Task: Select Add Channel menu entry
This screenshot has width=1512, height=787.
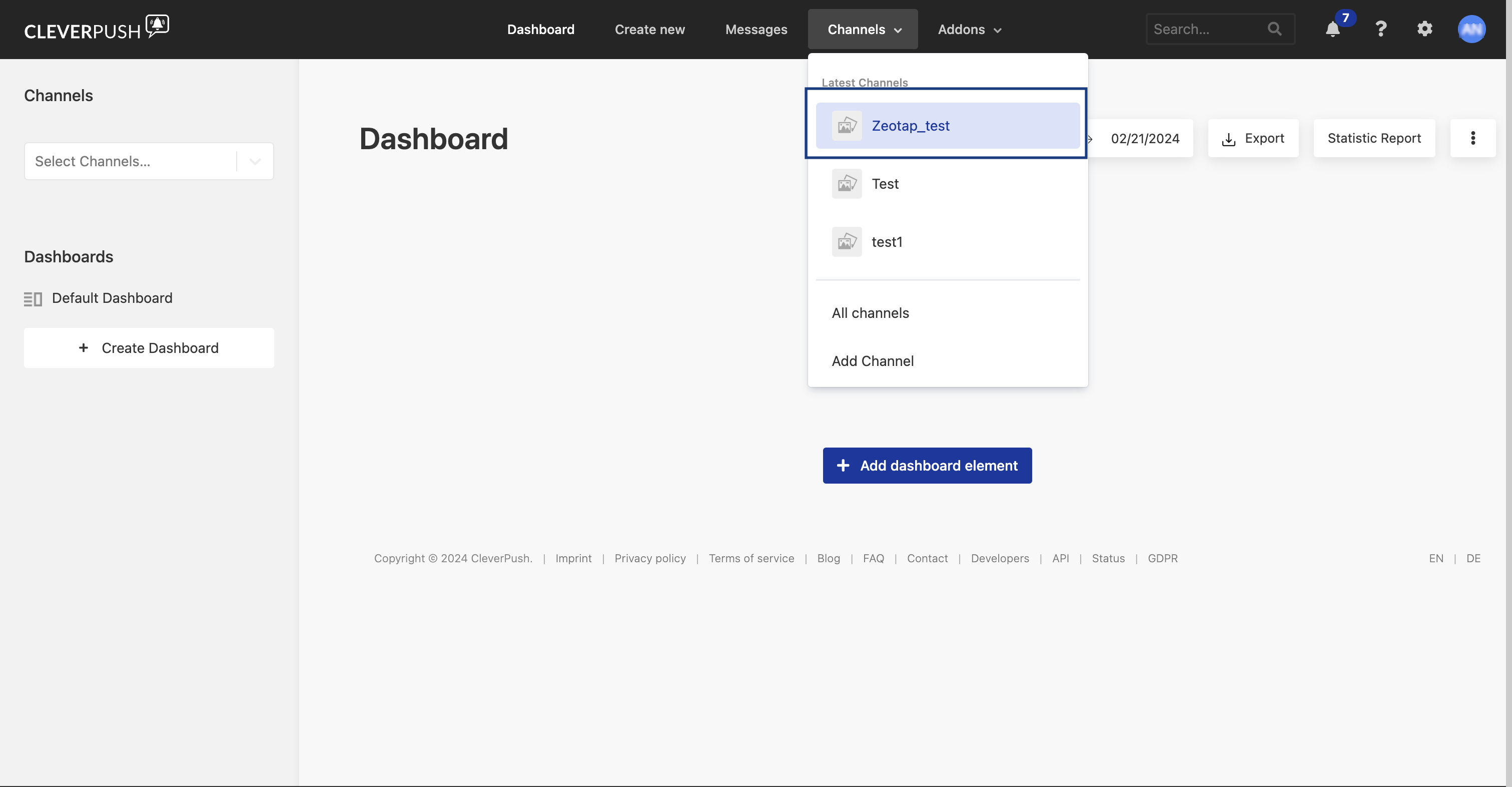Action: pyautogui.click(x=872, y=361)
